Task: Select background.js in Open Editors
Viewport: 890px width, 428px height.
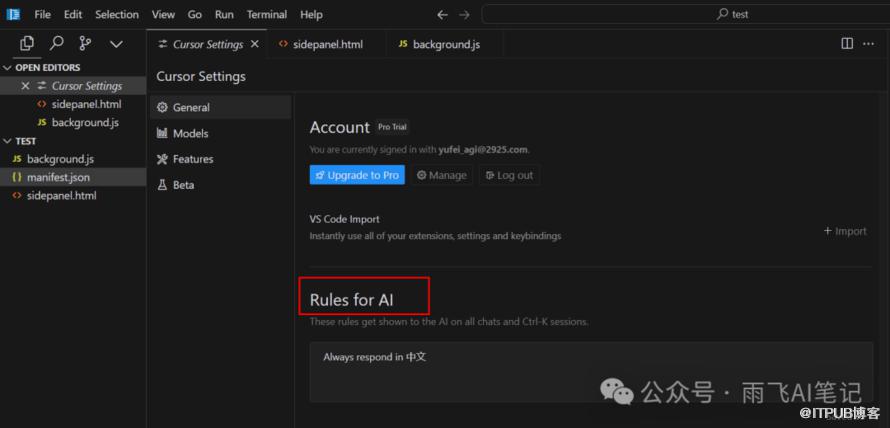Action: [73, 123]
